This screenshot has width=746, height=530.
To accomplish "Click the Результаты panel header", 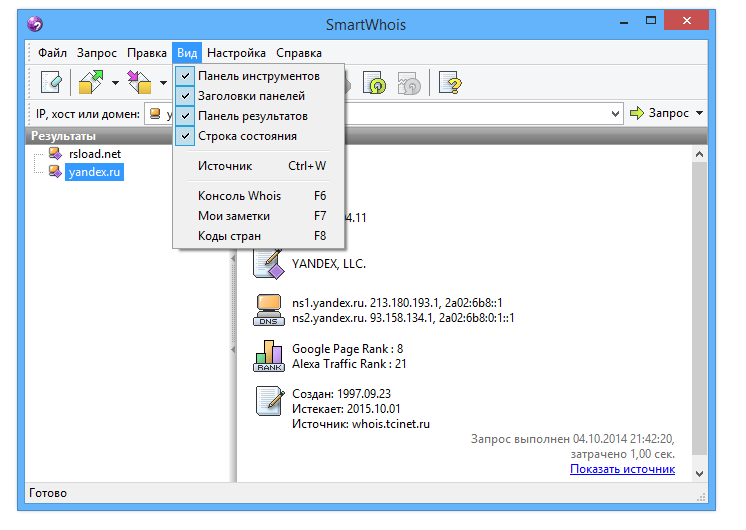I will point(63,136).
